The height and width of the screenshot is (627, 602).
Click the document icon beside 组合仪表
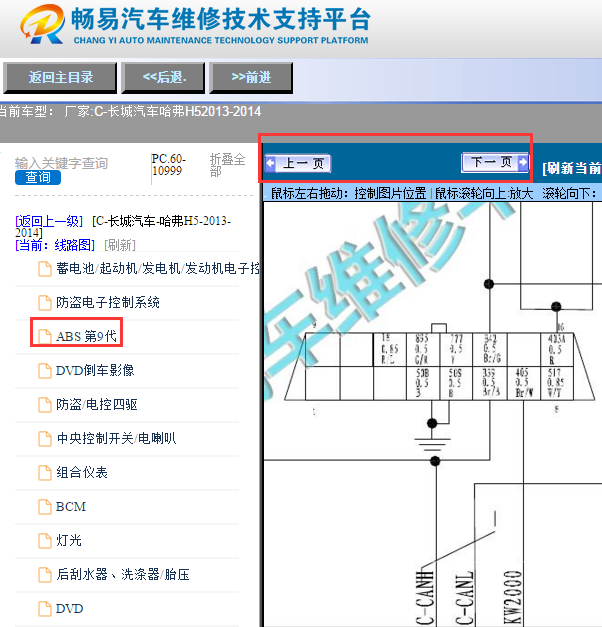coord(45,473)
